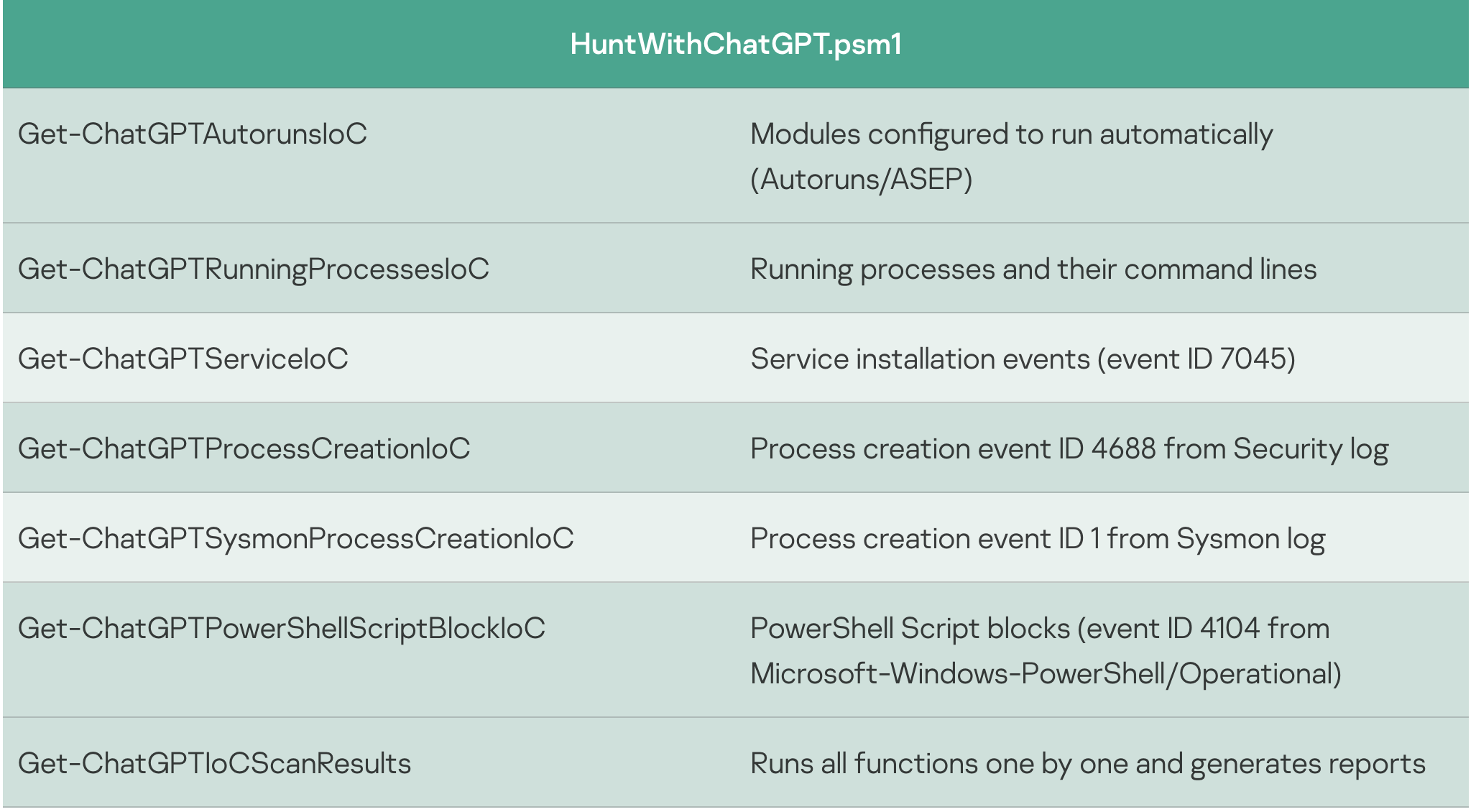
Task: Click the Sysmon log event ID 1 description
Action: pos(1038,539)
